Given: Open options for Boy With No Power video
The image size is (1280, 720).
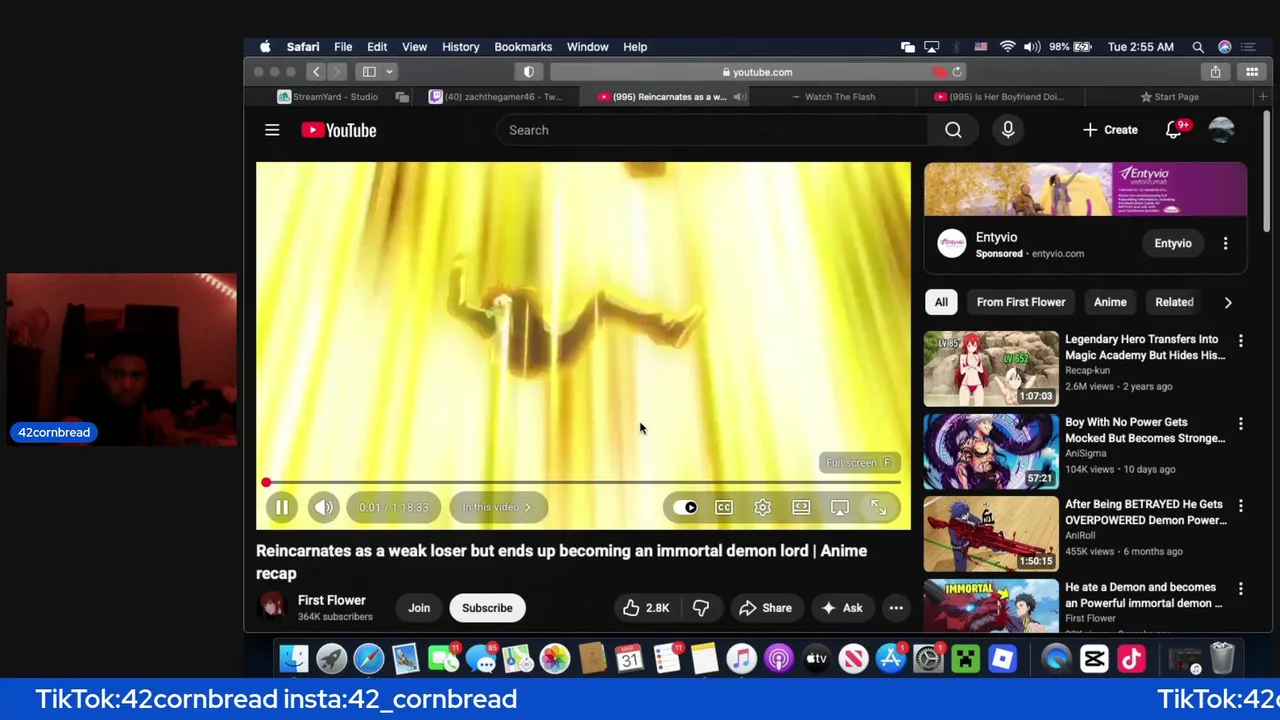Looking at the screenshot, I should (x=1240, y=424).
